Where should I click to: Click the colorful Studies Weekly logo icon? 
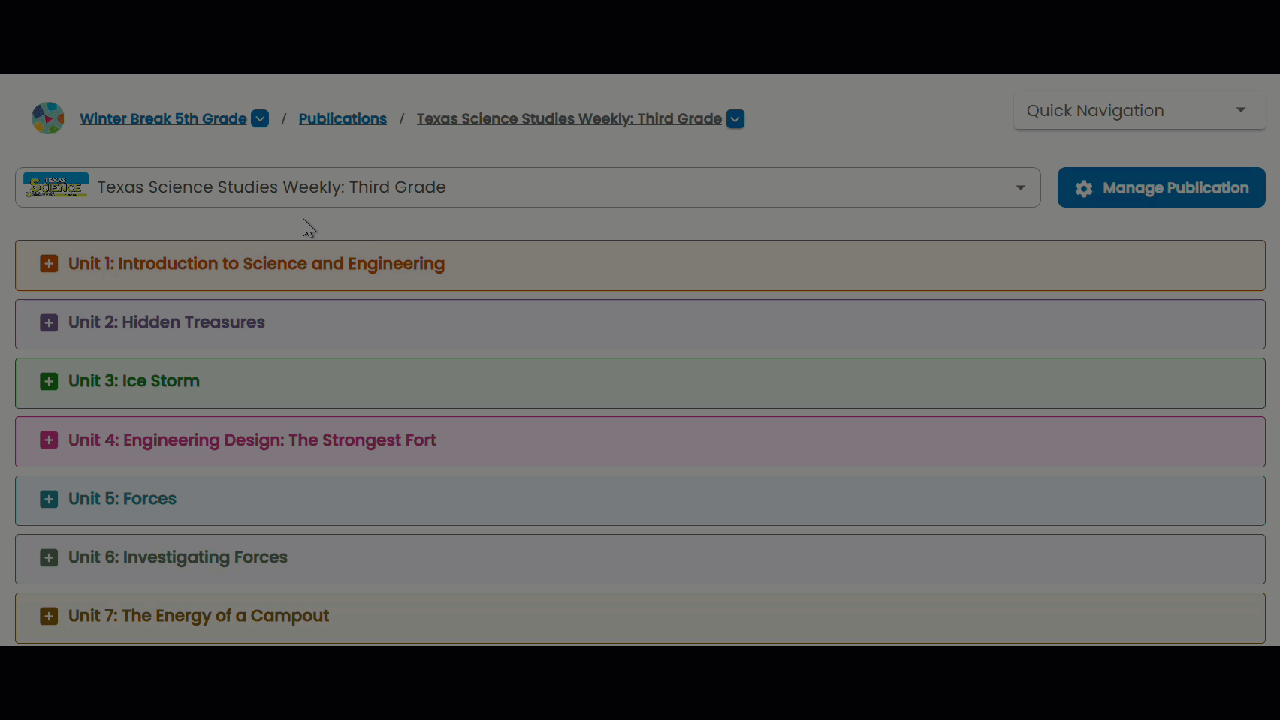tap(48, 118)
